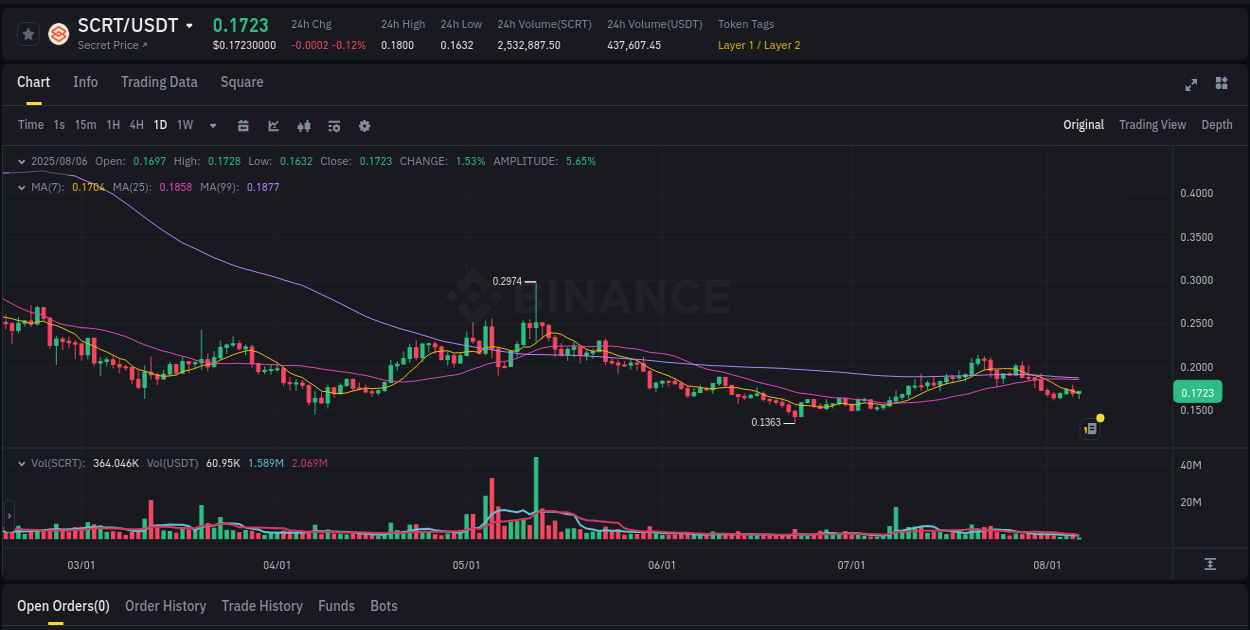Screen dimensions: 1250x630
Task: Expand chart to fullscreen
Action: point(1191,85)
